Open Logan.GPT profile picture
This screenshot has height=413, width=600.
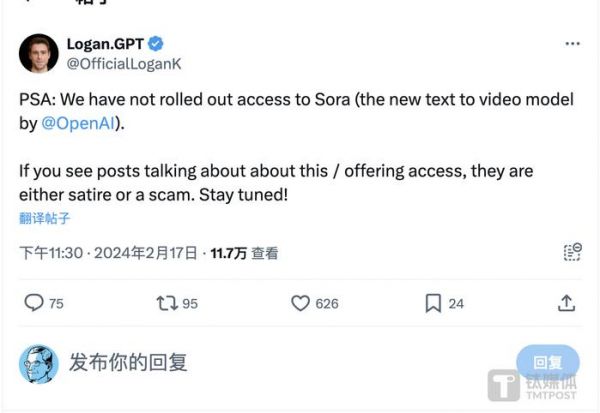[39, 53]
